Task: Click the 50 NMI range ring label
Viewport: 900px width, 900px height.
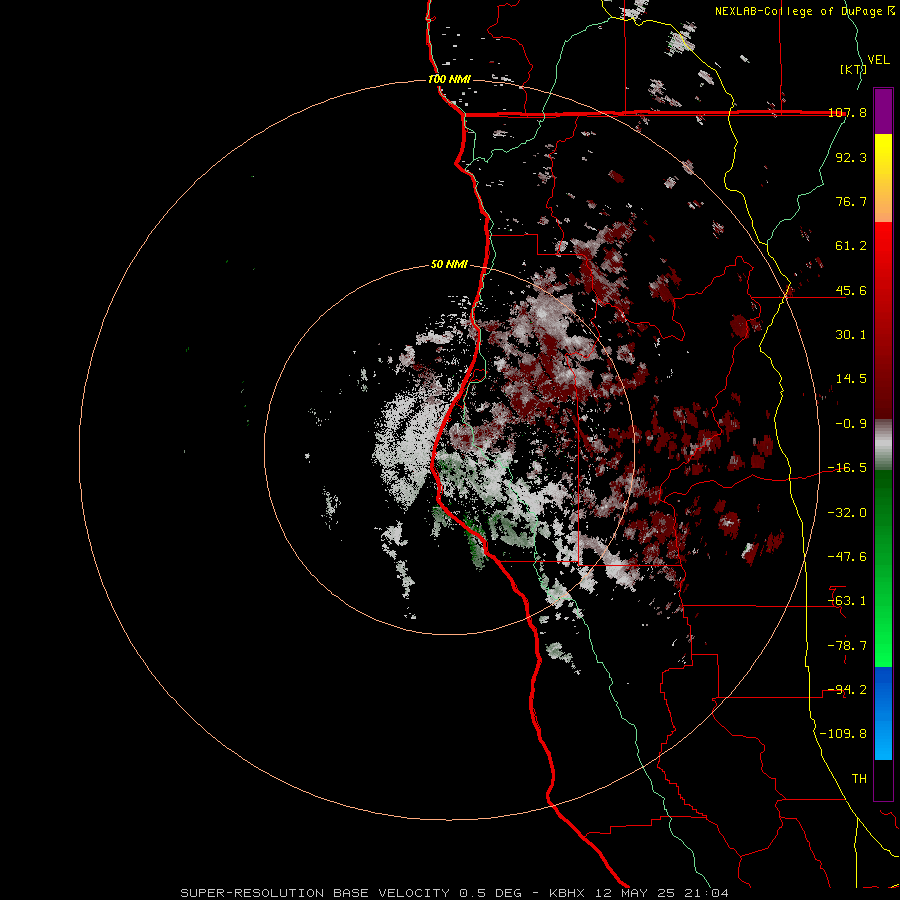Action: (449, 265)
